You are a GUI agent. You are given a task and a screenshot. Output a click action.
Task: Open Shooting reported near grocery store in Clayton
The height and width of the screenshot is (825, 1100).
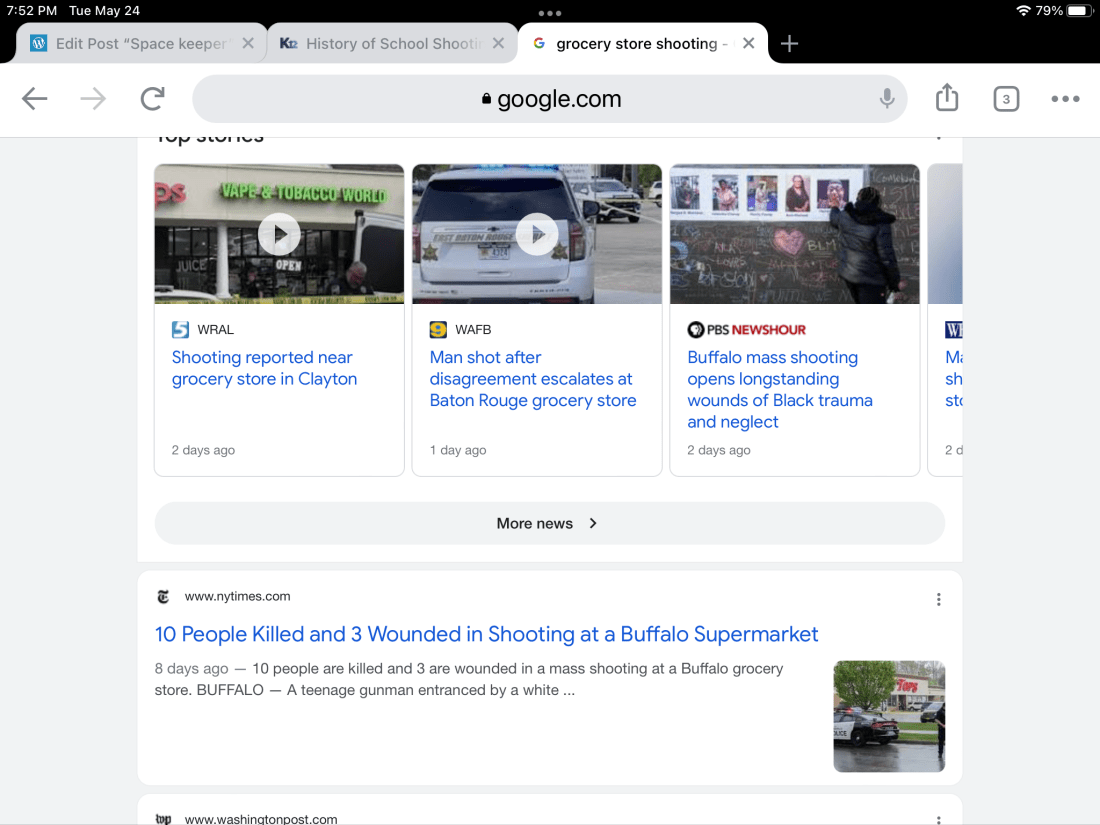tap(264, 368)
